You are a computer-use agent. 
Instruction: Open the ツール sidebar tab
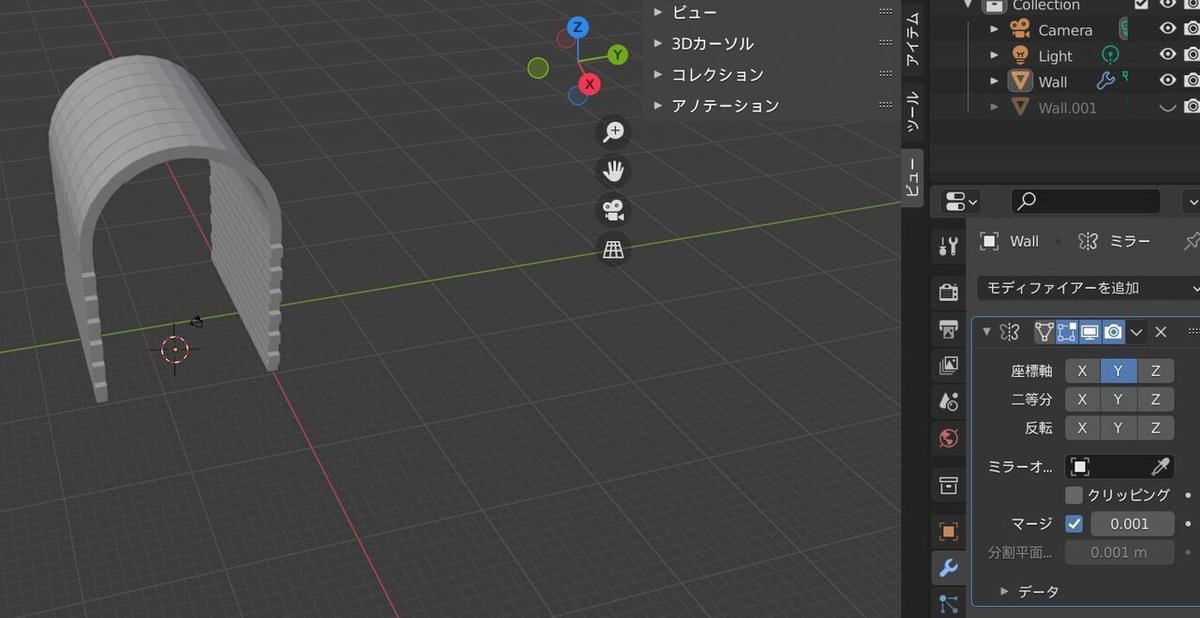point(913,112)
